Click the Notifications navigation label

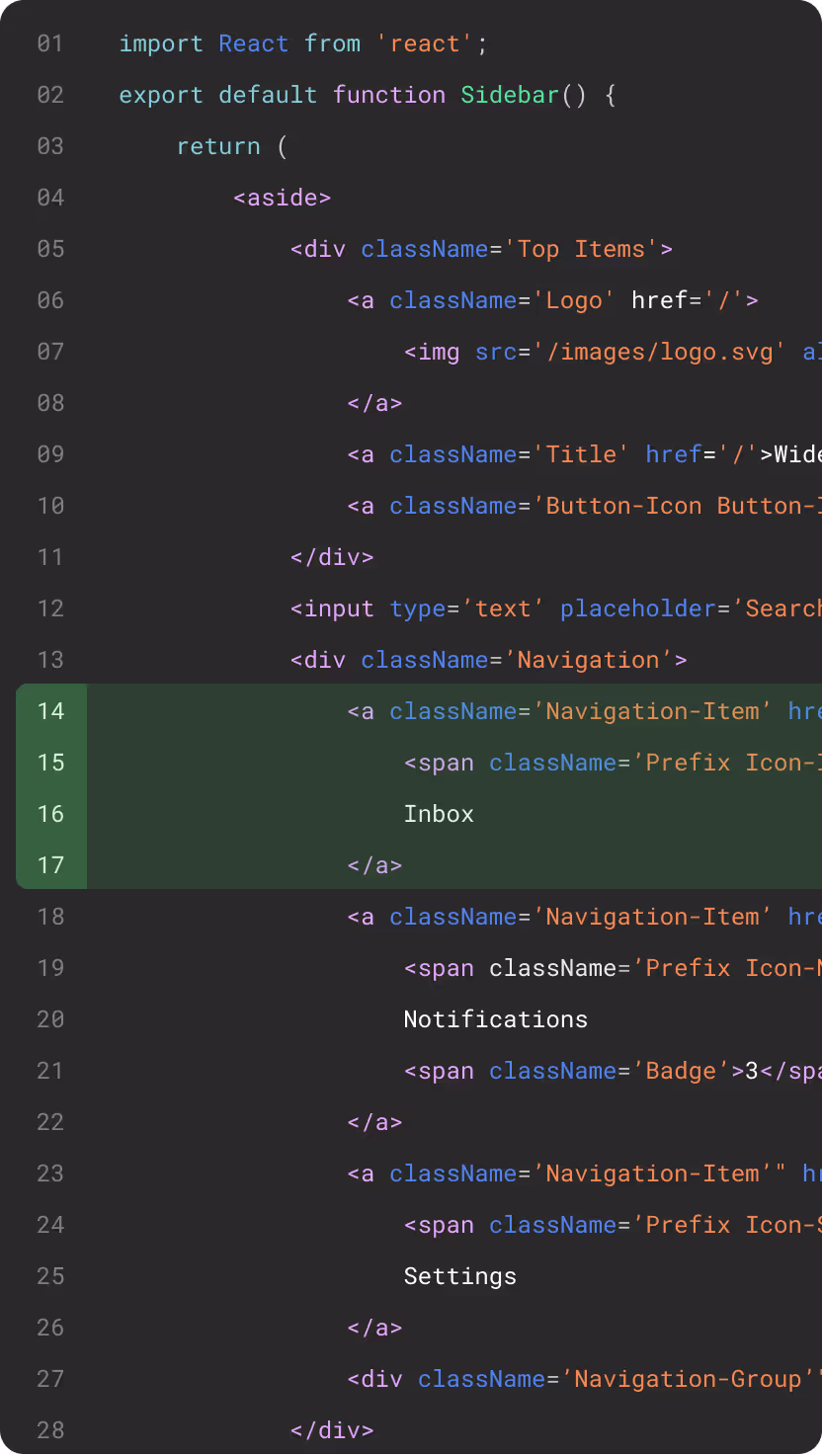495,1018
